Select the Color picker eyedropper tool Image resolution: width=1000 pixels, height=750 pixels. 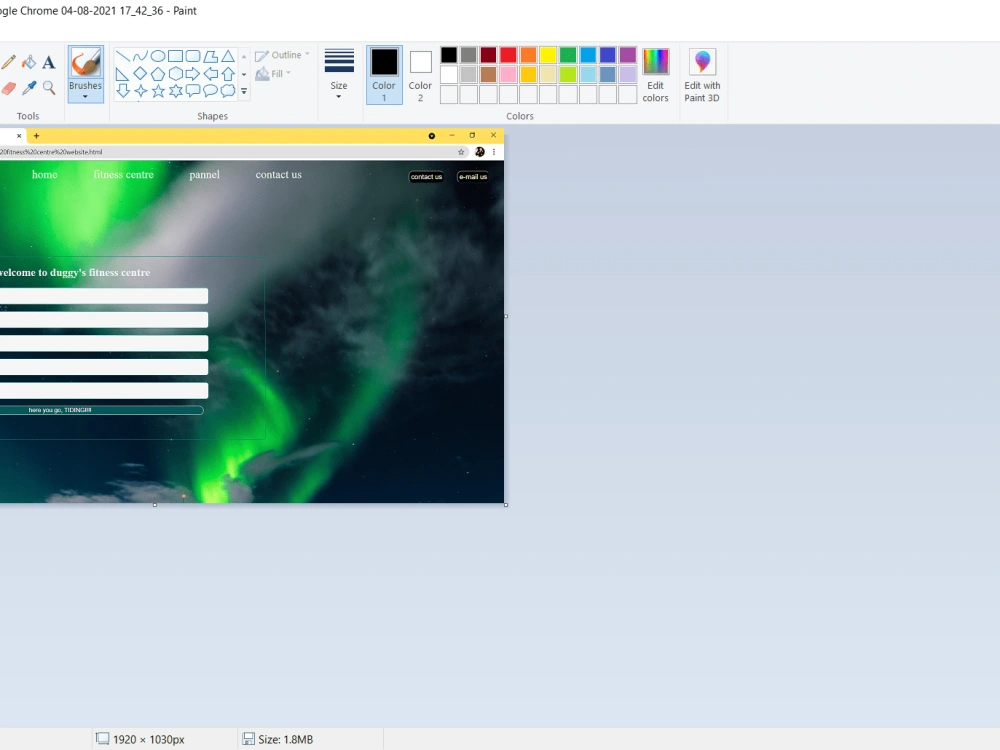[x=29, y=88]
